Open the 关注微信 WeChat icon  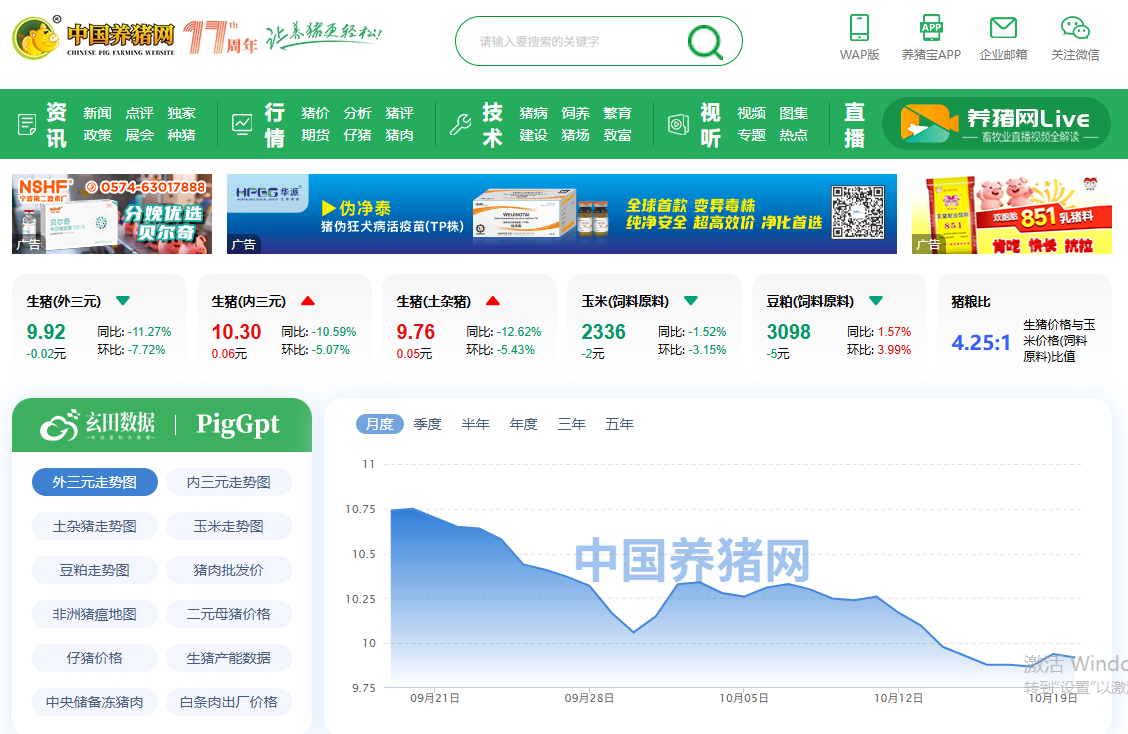[1075, 28]
